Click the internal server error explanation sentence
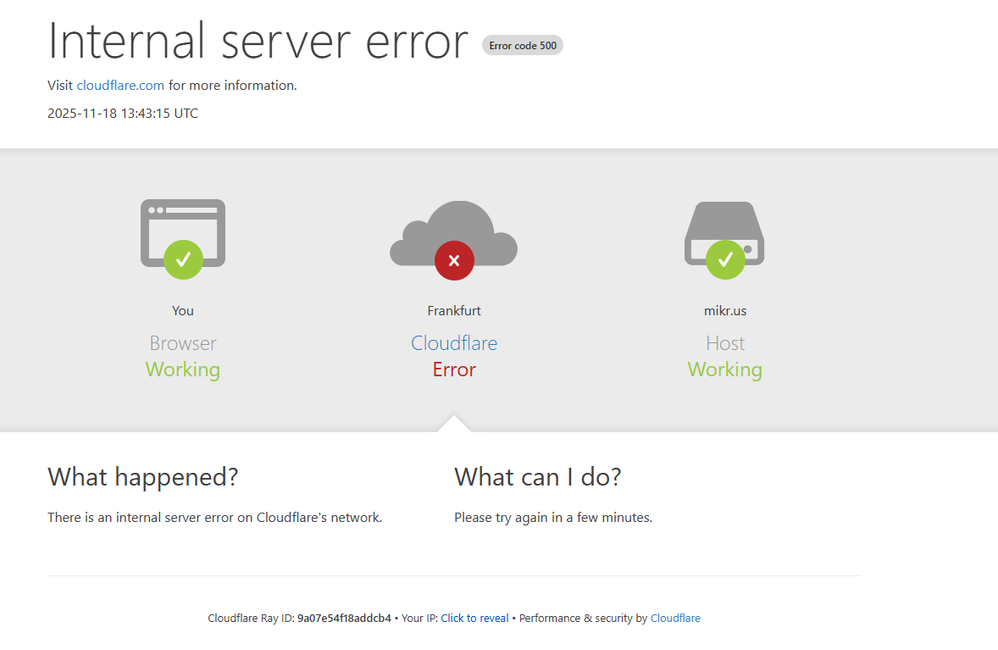The width and height of the screenshot is (998, 650). point(214,518)
